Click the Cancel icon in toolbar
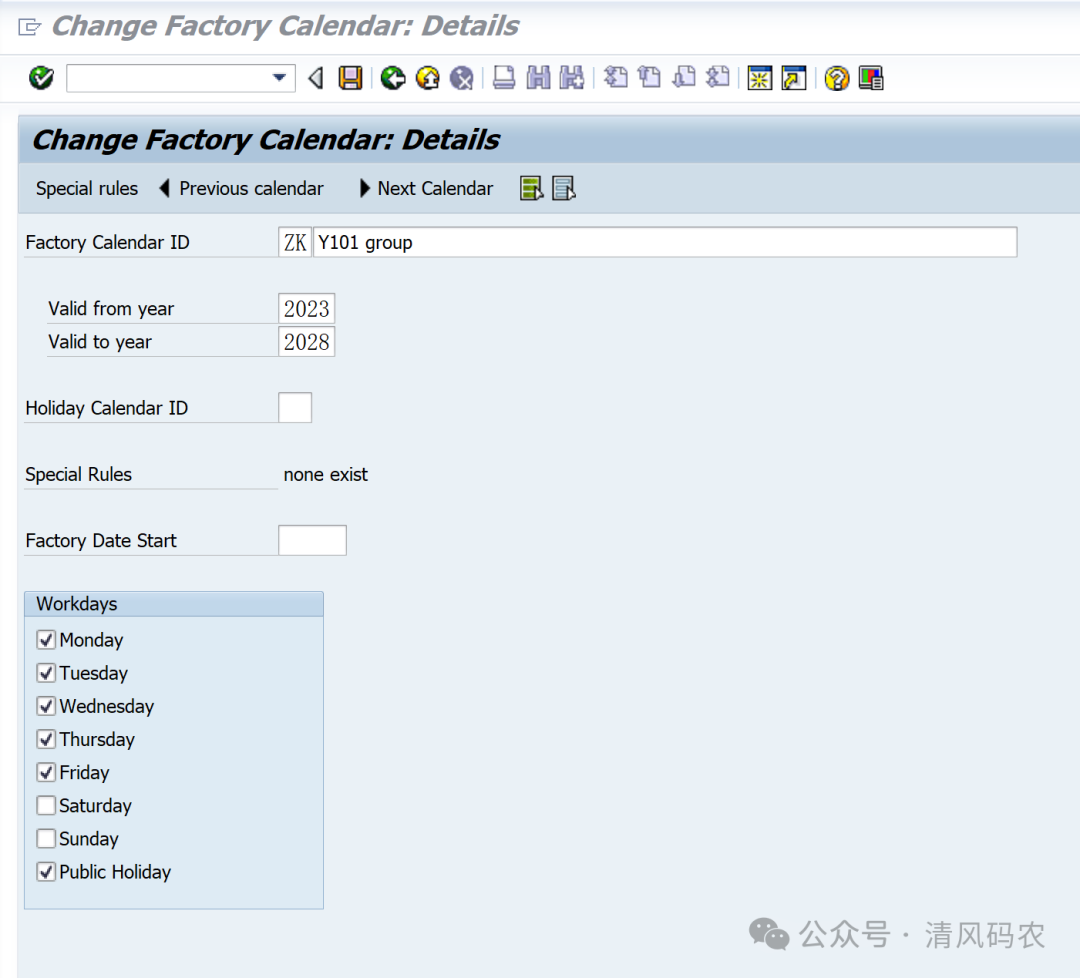This screenshot has width=1080, height=978. 461,78
